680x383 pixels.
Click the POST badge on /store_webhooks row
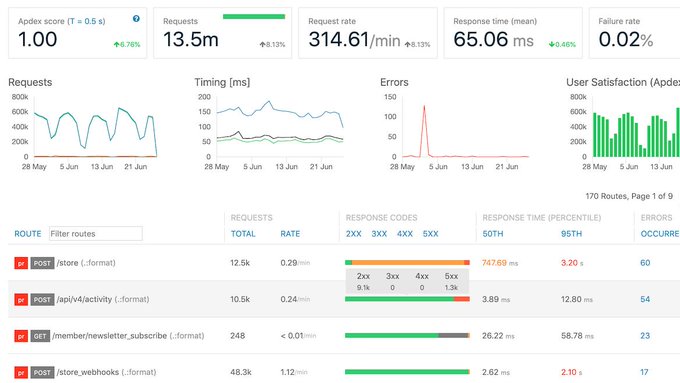[x=42, y=372]
